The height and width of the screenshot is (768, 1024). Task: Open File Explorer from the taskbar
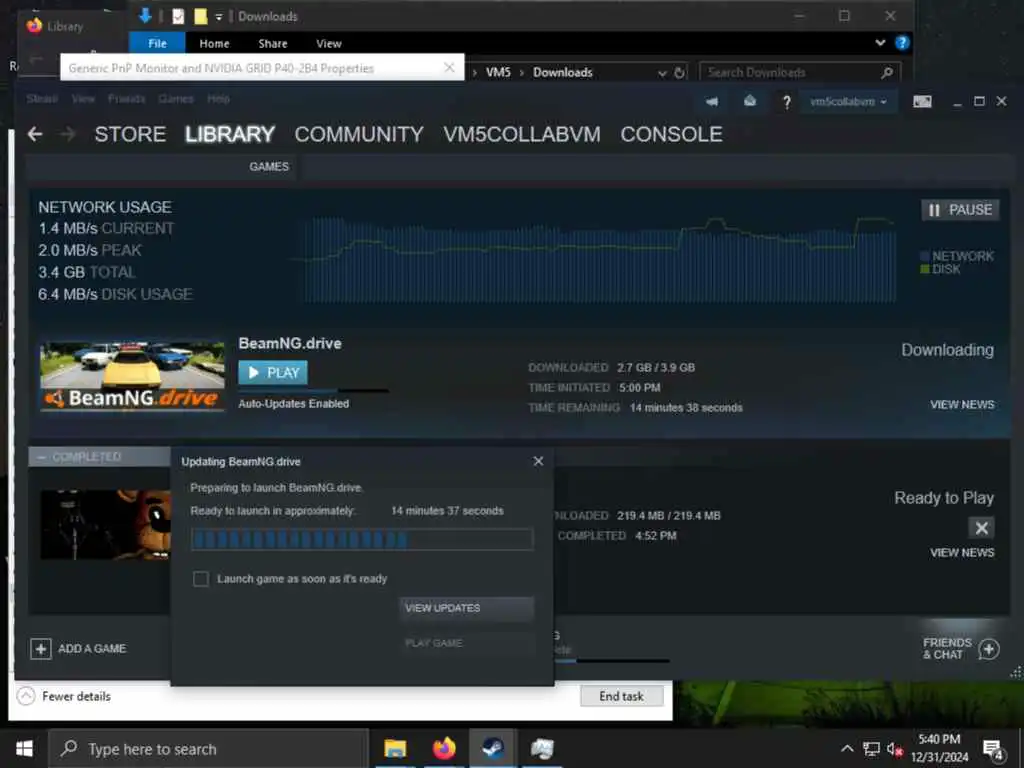tap(395, 748)
